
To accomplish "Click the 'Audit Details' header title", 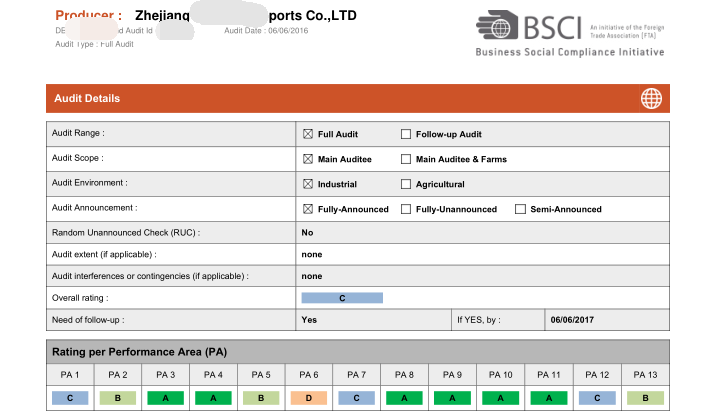I will pos(87,99).
